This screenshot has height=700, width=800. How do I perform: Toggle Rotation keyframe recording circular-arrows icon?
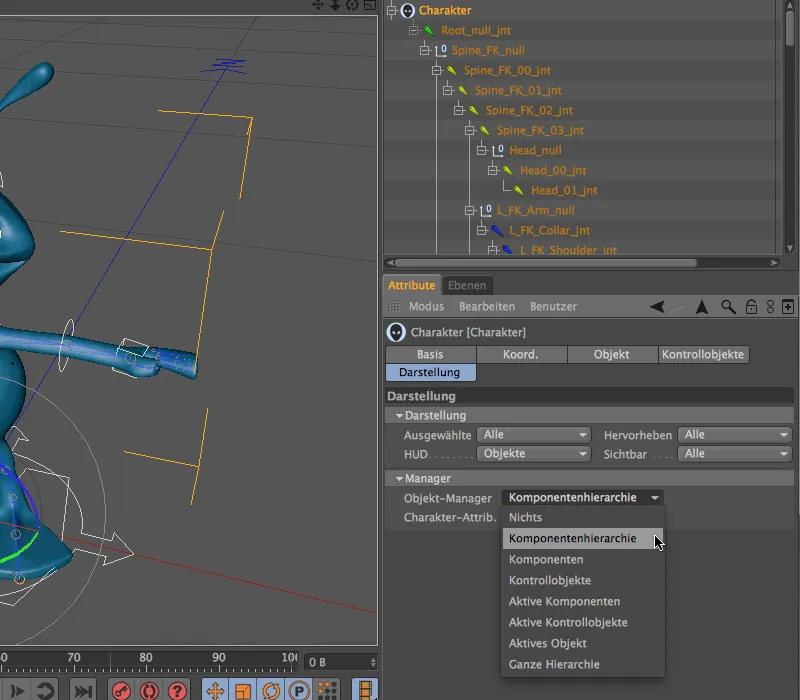271,691
